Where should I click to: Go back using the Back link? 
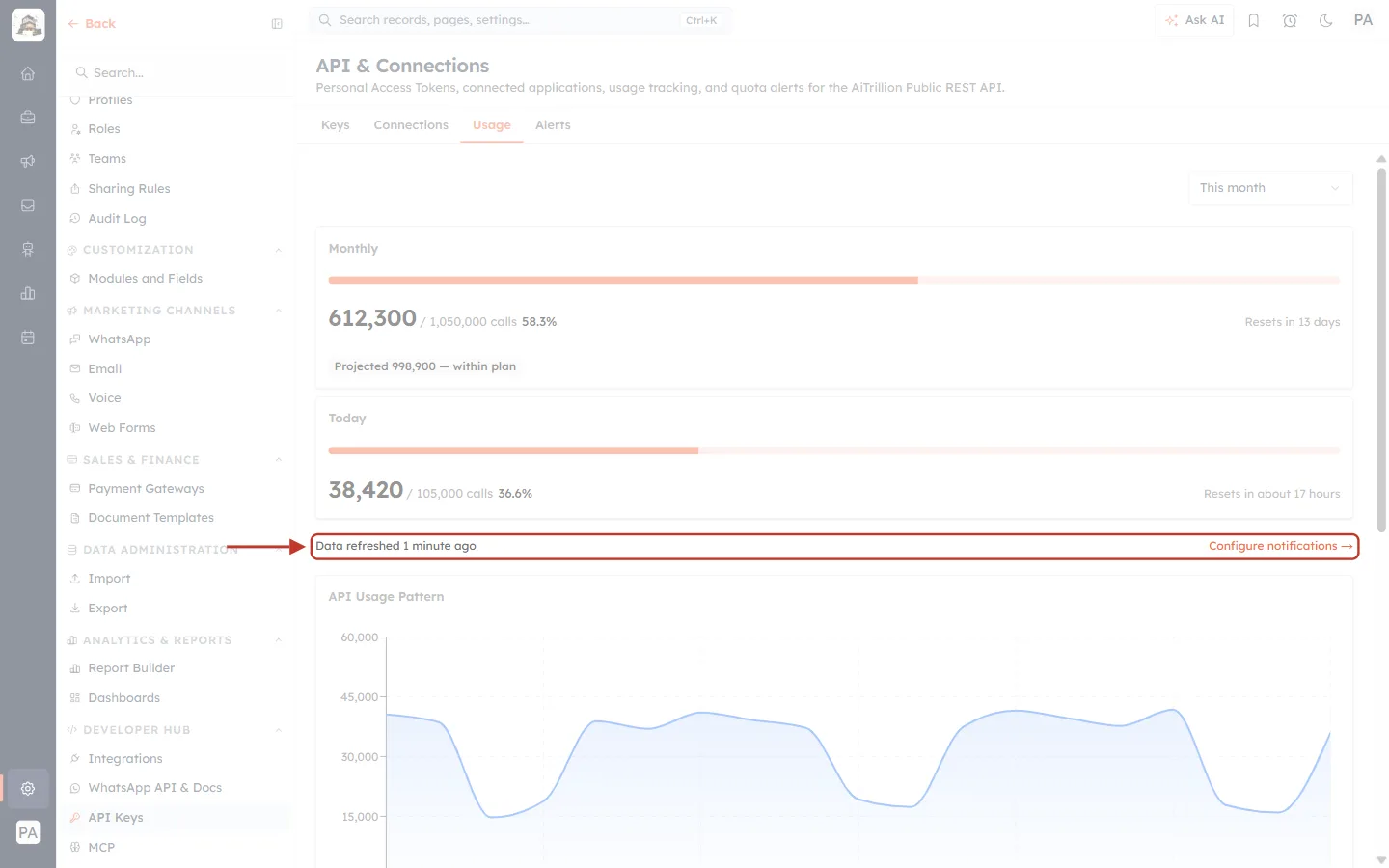click(92, 24)
